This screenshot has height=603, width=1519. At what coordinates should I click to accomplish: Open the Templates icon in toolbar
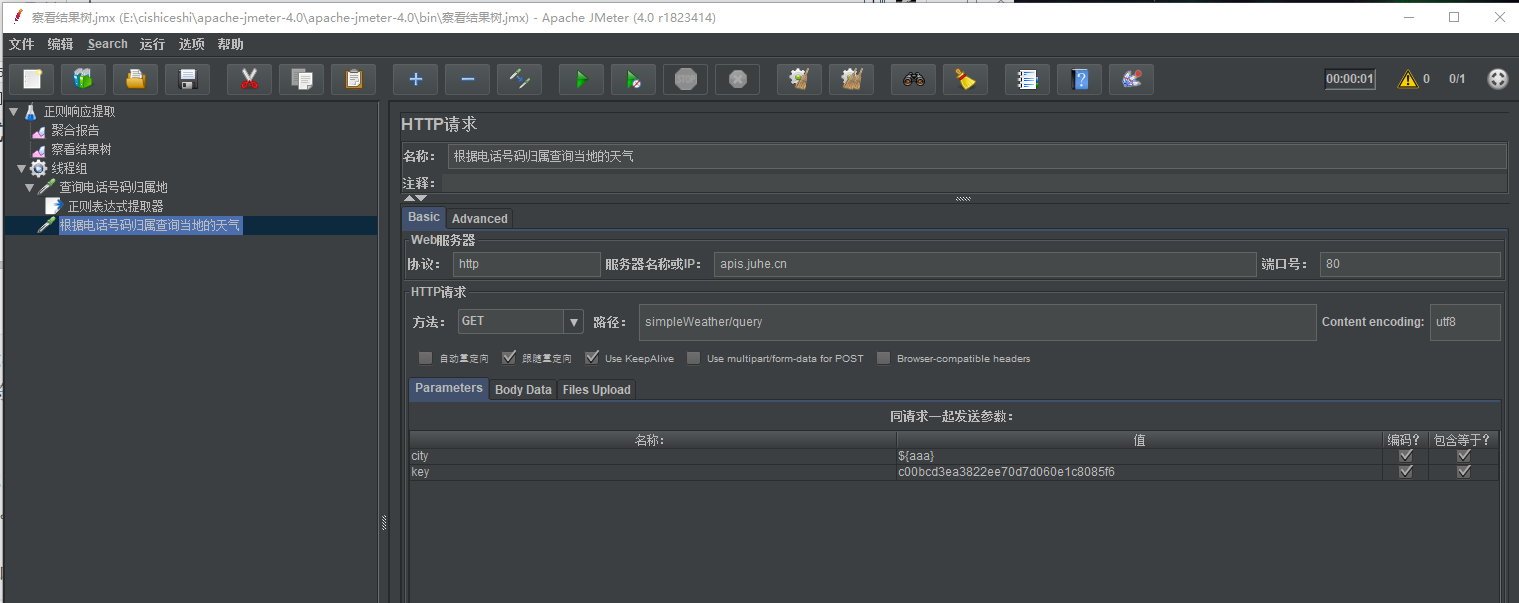(x=83, y=79)
